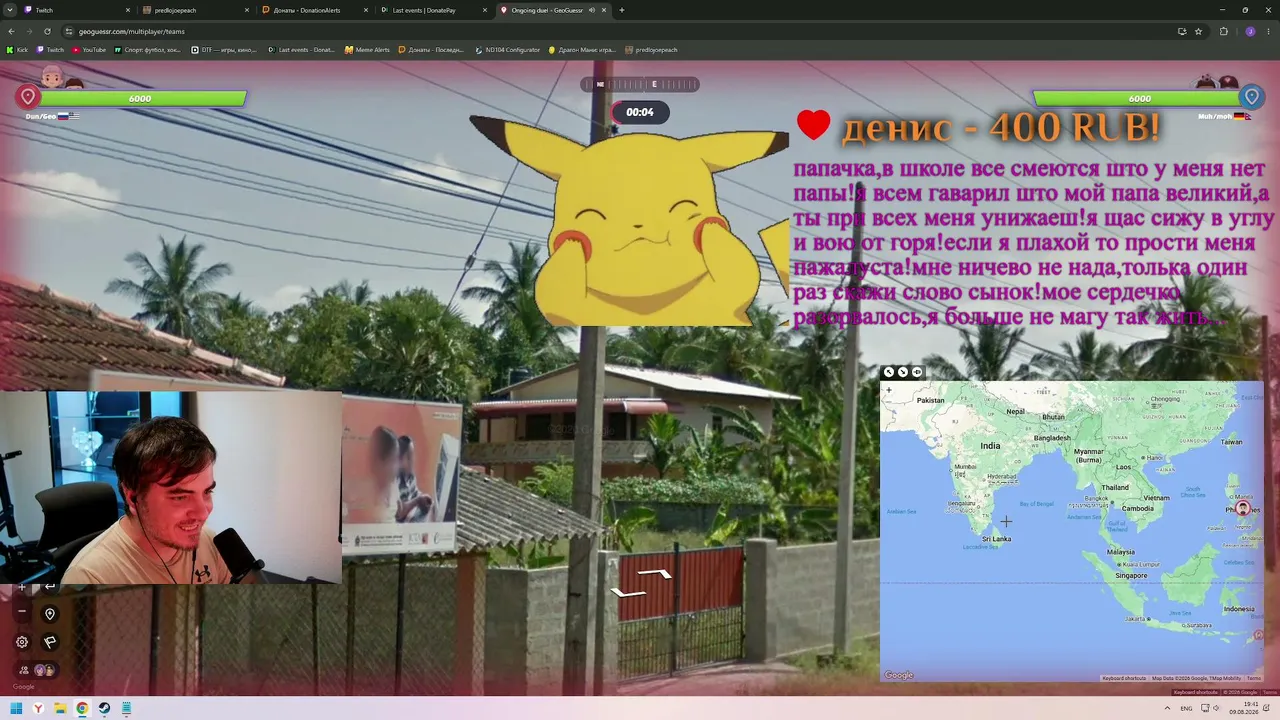This screenshot has height=720, width=1280.
Task: Launch Yandex Browser from taskbar
Action: (38, 708)
